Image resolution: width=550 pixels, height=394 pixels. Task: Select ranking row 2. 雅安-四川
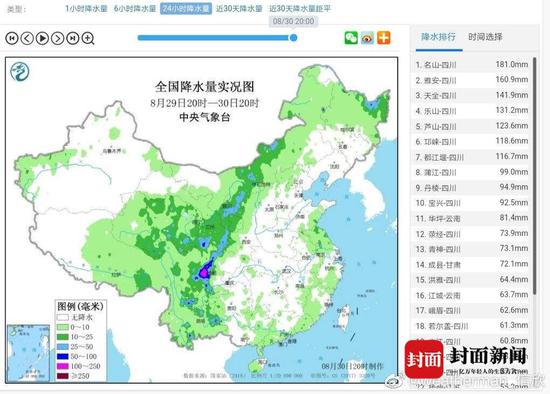pyautogui.click(x=471, y=80)
